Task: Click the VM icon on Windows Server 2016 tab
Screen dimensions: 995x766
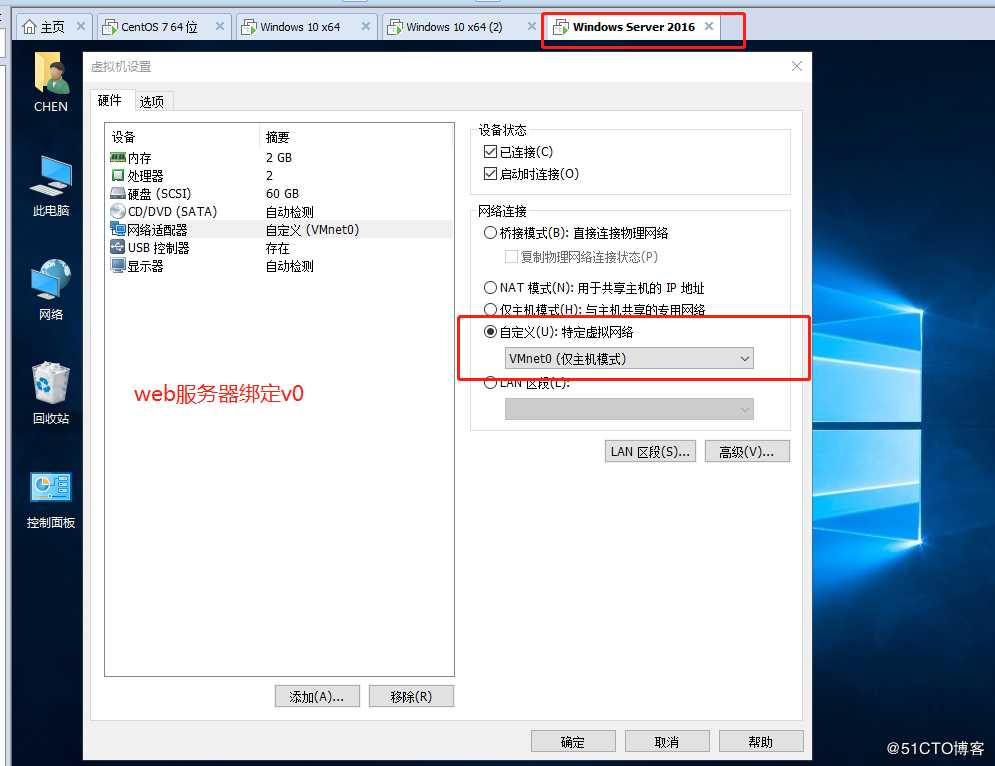Action: 560,27
